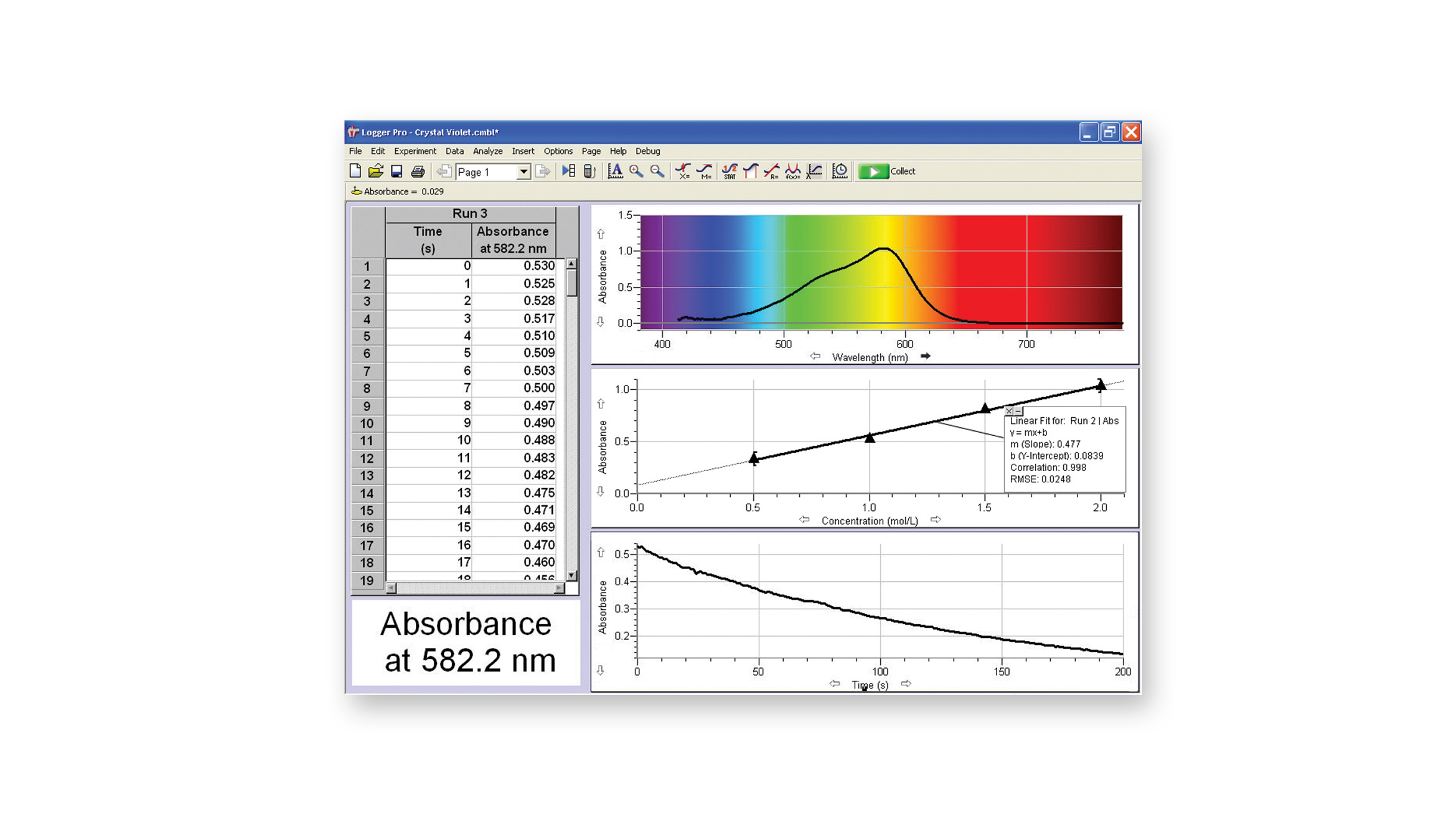Click the Autoscale graph icon
Image resolution: width=1456 pixels, height=819 pixels.
click(614, 172)
